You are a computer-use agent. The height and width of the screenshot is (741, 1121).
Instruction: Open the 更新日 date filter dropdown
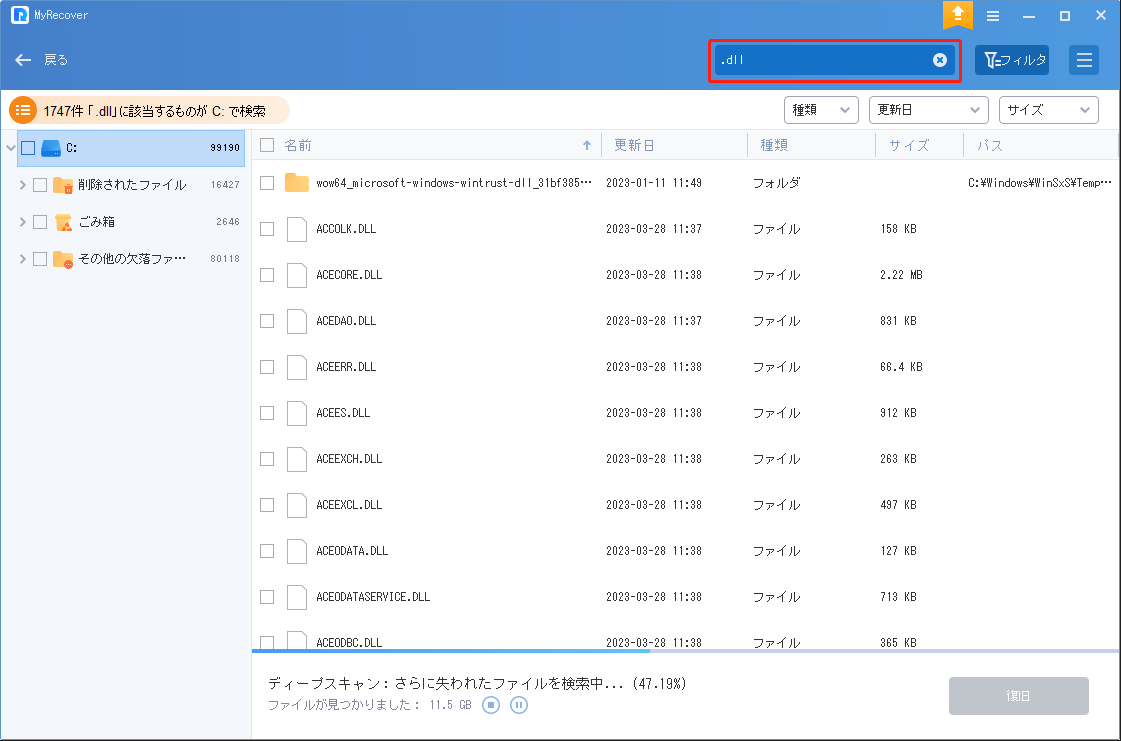928,110
